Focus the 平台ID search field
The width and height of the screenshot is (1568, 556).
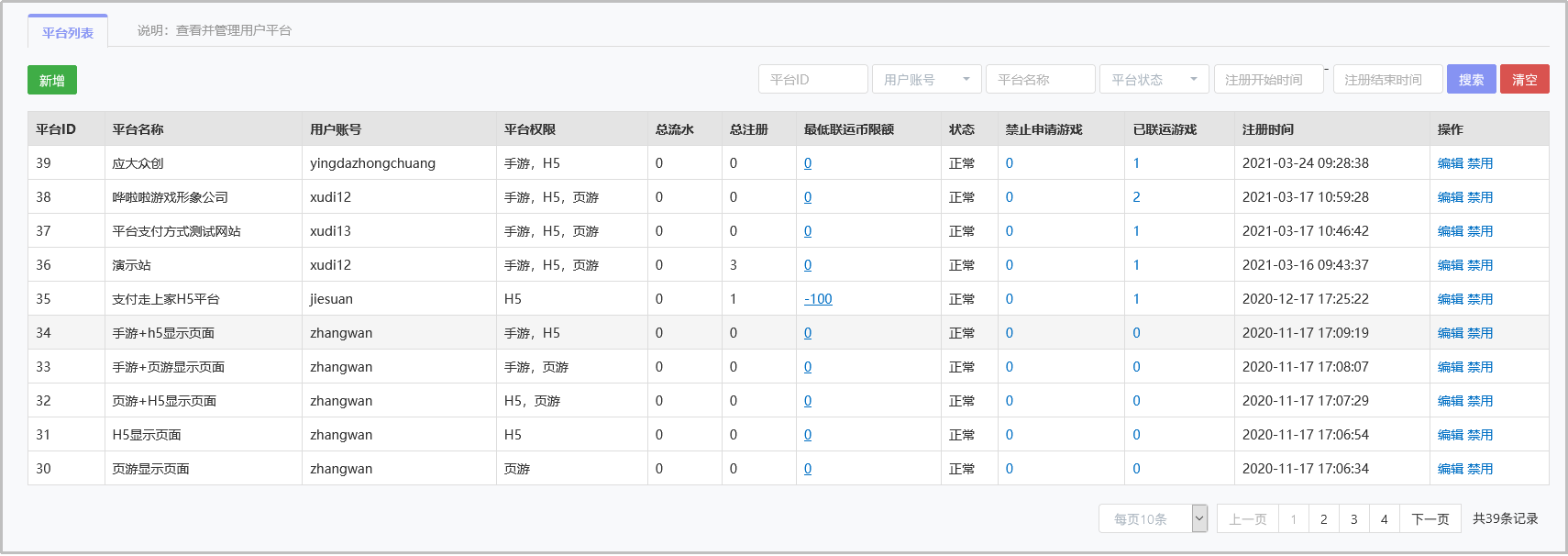click(812, 79)
